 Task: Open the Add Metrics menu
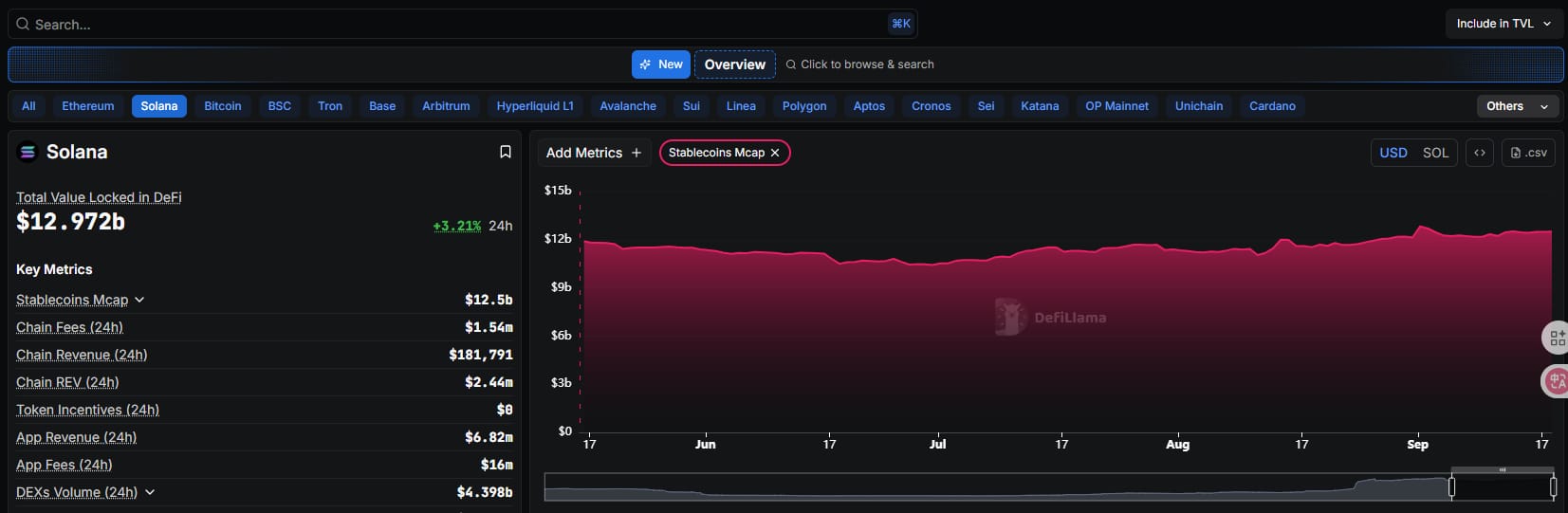(594, 153)
